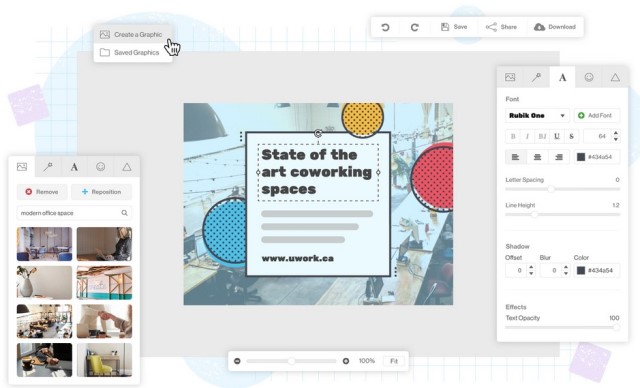Screen dimensions: 640x388
Task: Select the www.uwork.ca text on canvas
Action: coord(298,258)
